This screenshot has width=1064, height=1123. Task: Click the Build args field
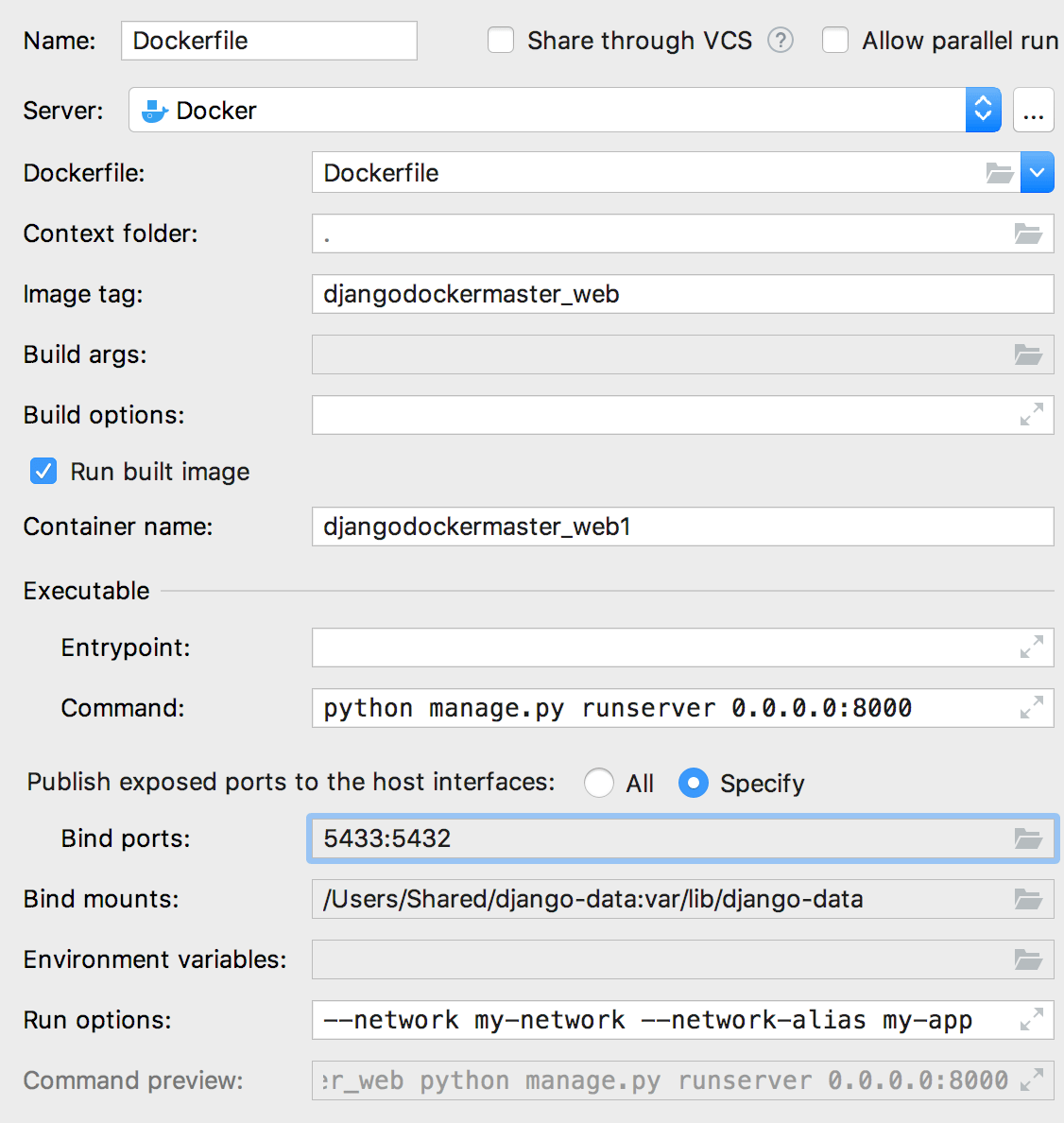pos(683,354)
